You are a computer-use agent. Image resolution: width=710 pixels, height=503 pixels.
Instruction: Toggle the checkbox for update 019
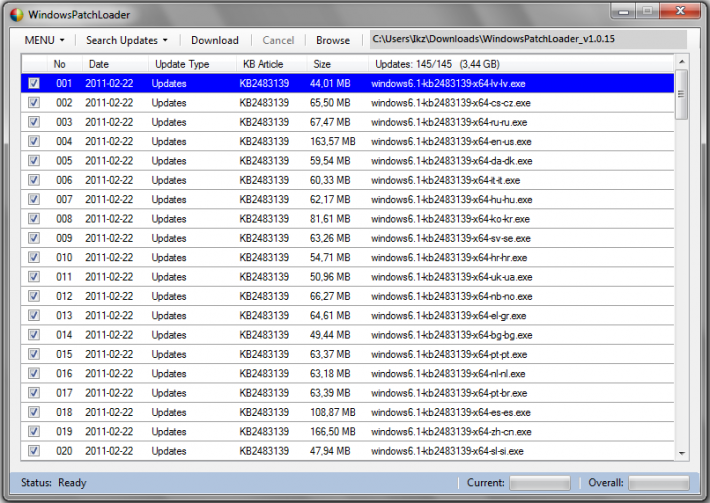pos(34,431)
